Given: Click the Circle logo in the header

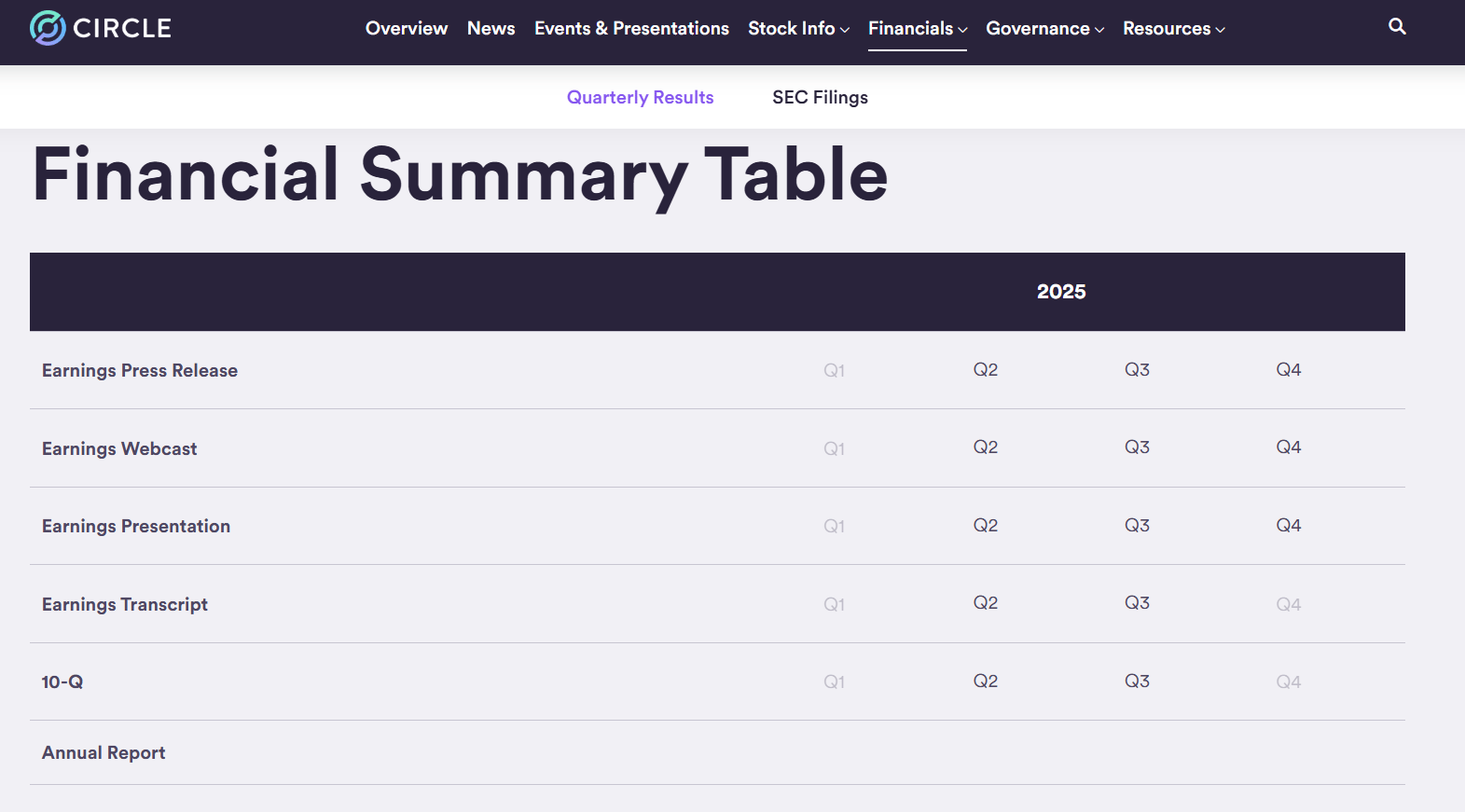Looking at the screenshot, I should [101, 28].
